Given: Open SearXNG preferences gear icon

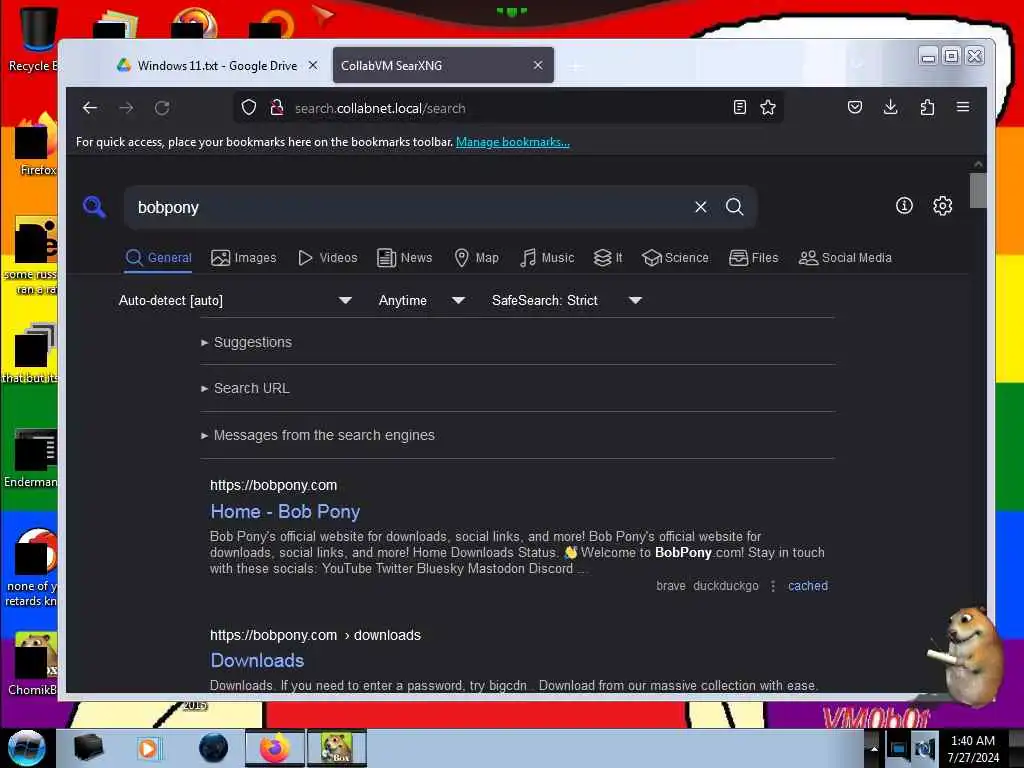Looking at the screenshot, I should (942, 206).
